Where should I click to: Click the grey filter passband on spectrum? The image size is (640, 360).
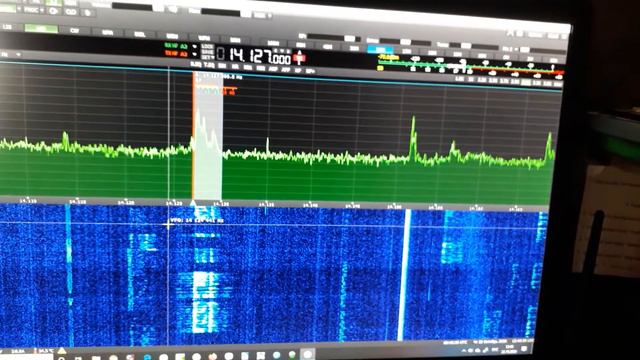tap(208, 137)
